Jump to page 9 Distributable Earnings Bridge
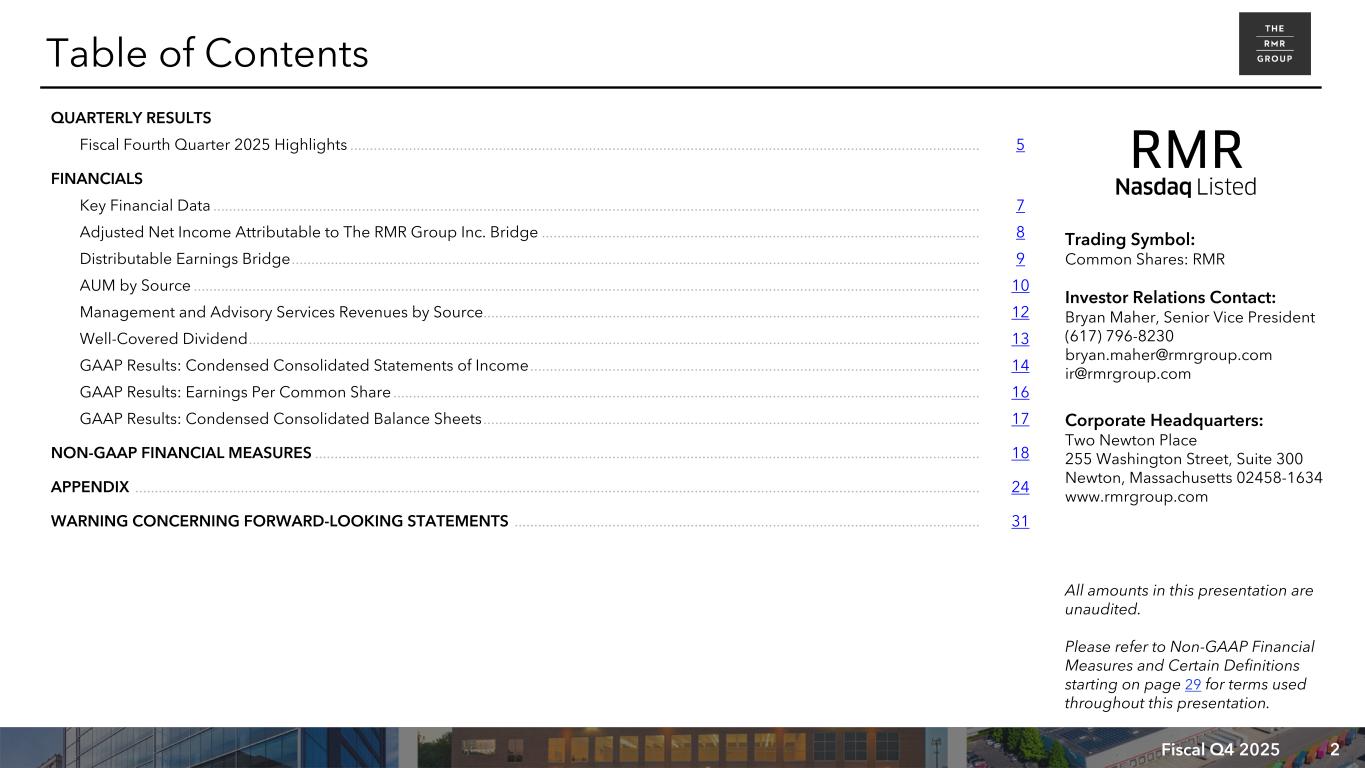The image size is (1365, 768). pyautogui.click(x=1020, y=259)
